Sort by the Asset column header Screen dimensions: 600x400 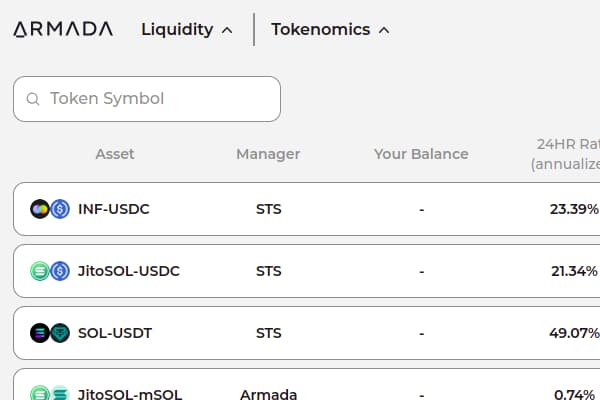(115, 154)
